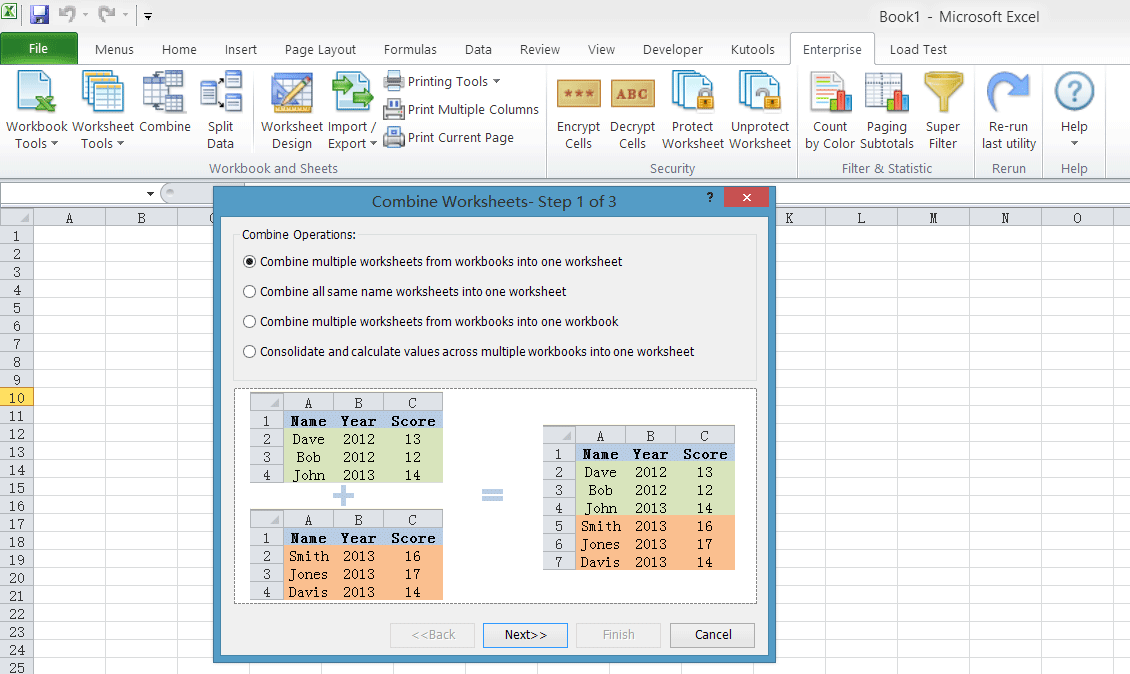The height and width of the screenshot is (674, 1130).
Task: Open Customize Quick Access Toolbar dropdown
Action: pyautogui.click(x=148, y=15)
